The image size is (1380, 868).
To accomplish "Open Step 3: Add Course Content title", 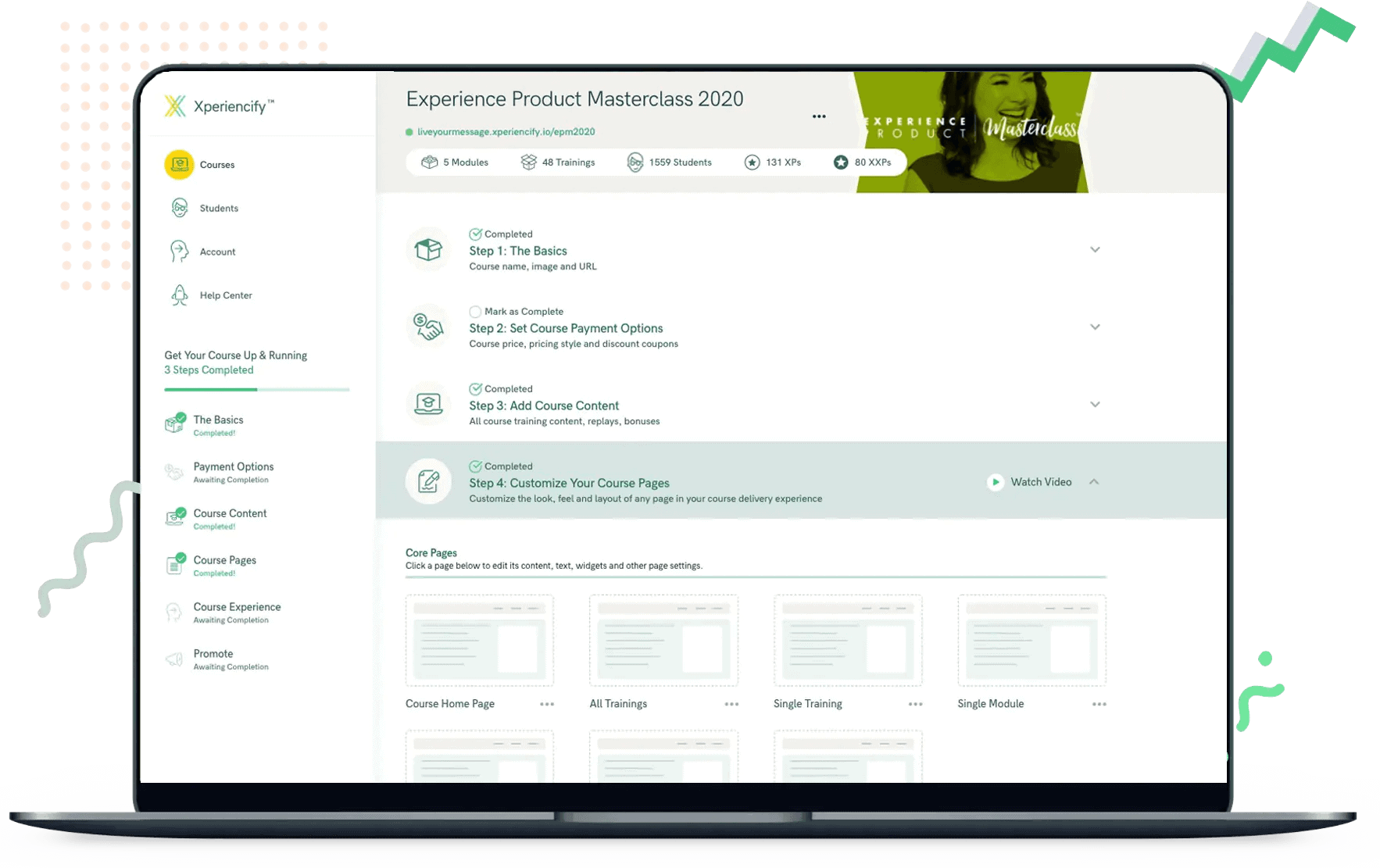I will click(544, 405).
